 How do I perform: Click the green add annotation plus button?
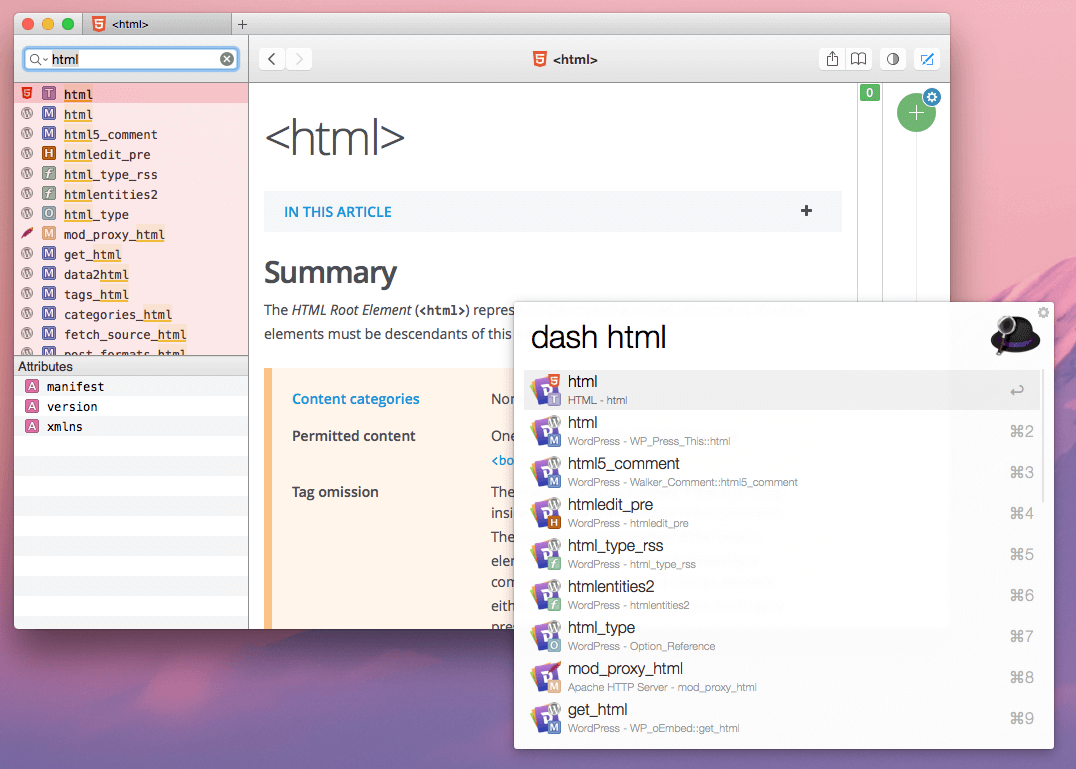click(916, 113)
